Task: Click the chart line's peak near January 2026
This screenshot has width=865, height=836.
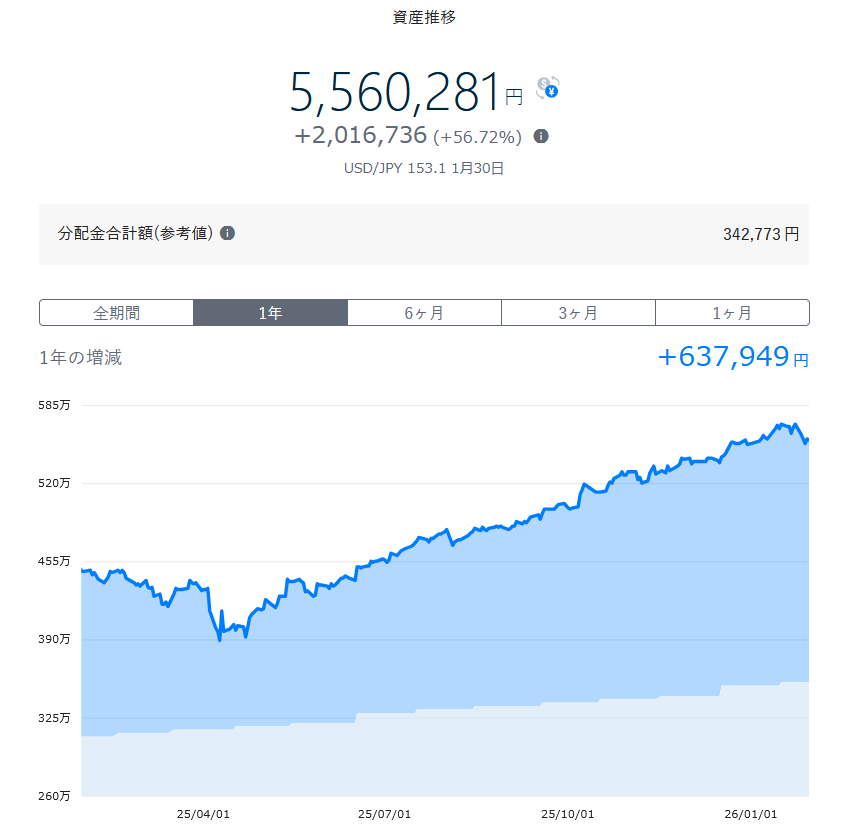Action: tap(781, 425)
